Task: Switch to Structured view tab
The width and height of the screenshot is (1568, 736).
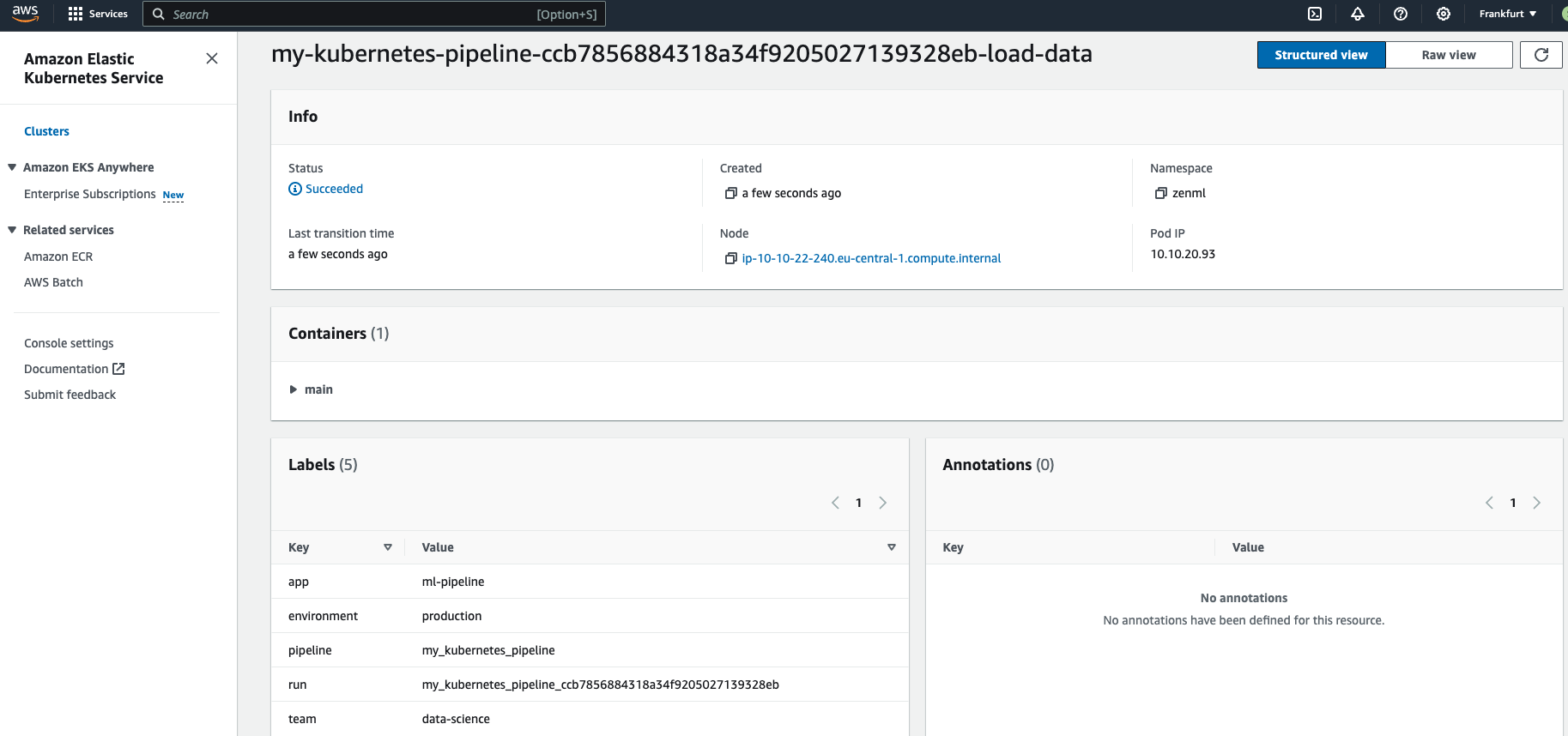Action: [1321, 55]
